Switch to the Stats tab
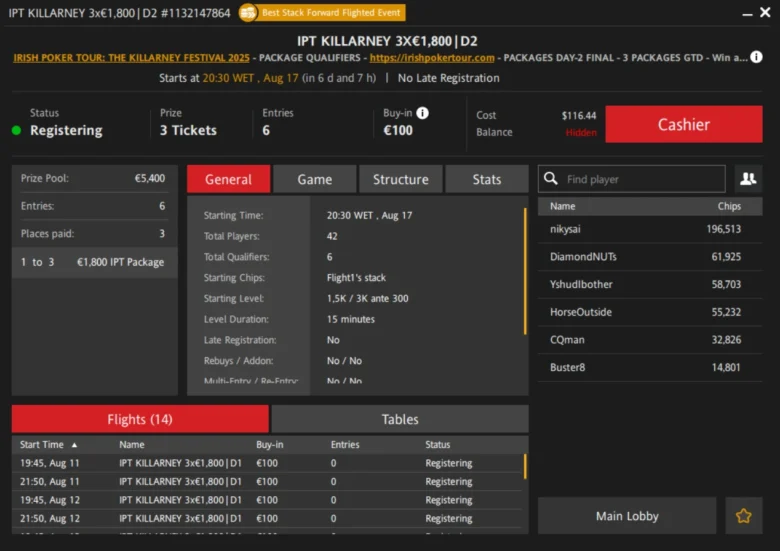Image resolution: width=780 pixels, height=551 pixels. (x=487, y=179)
